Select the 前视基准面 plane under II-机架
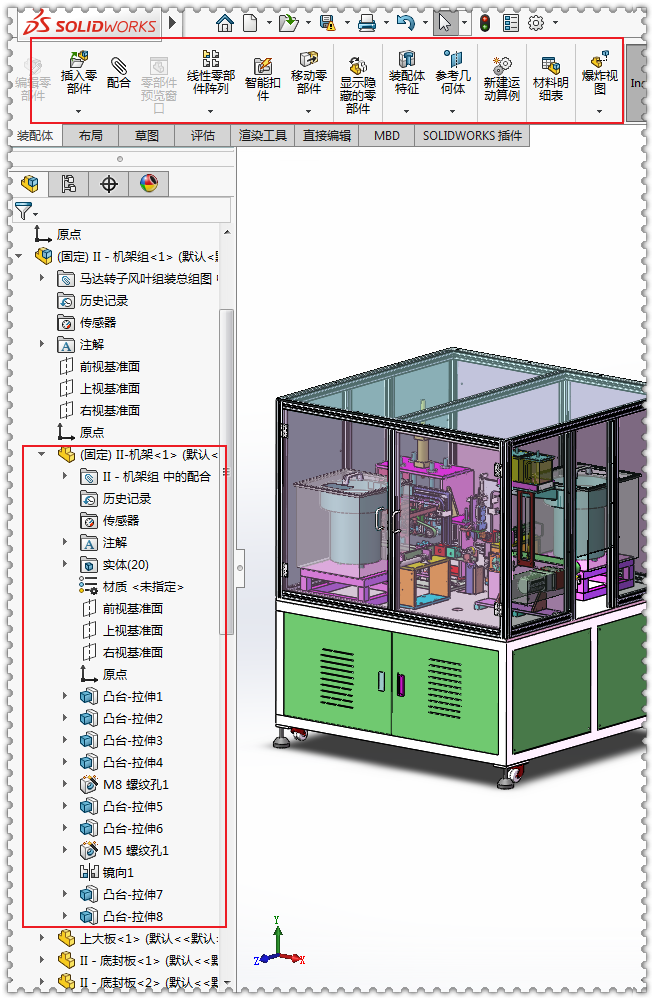 (x=132, y=608)
